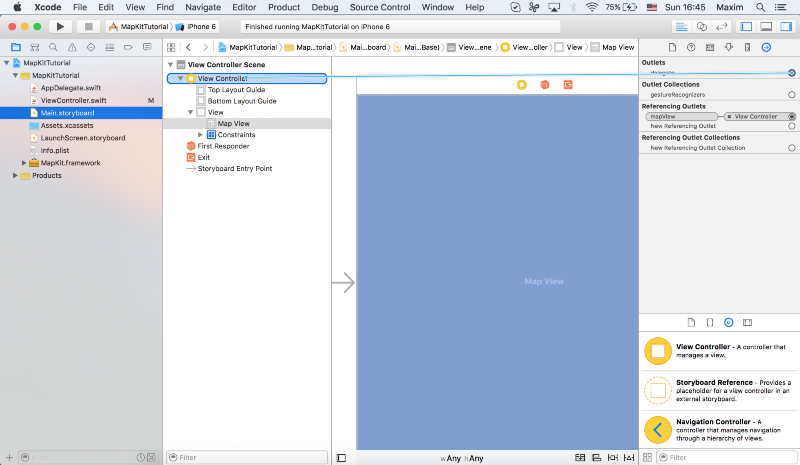The width and height of the screenshot is (800, 465).
Task: Select Top Layout Guide item
Action: (x=236, y=90)
